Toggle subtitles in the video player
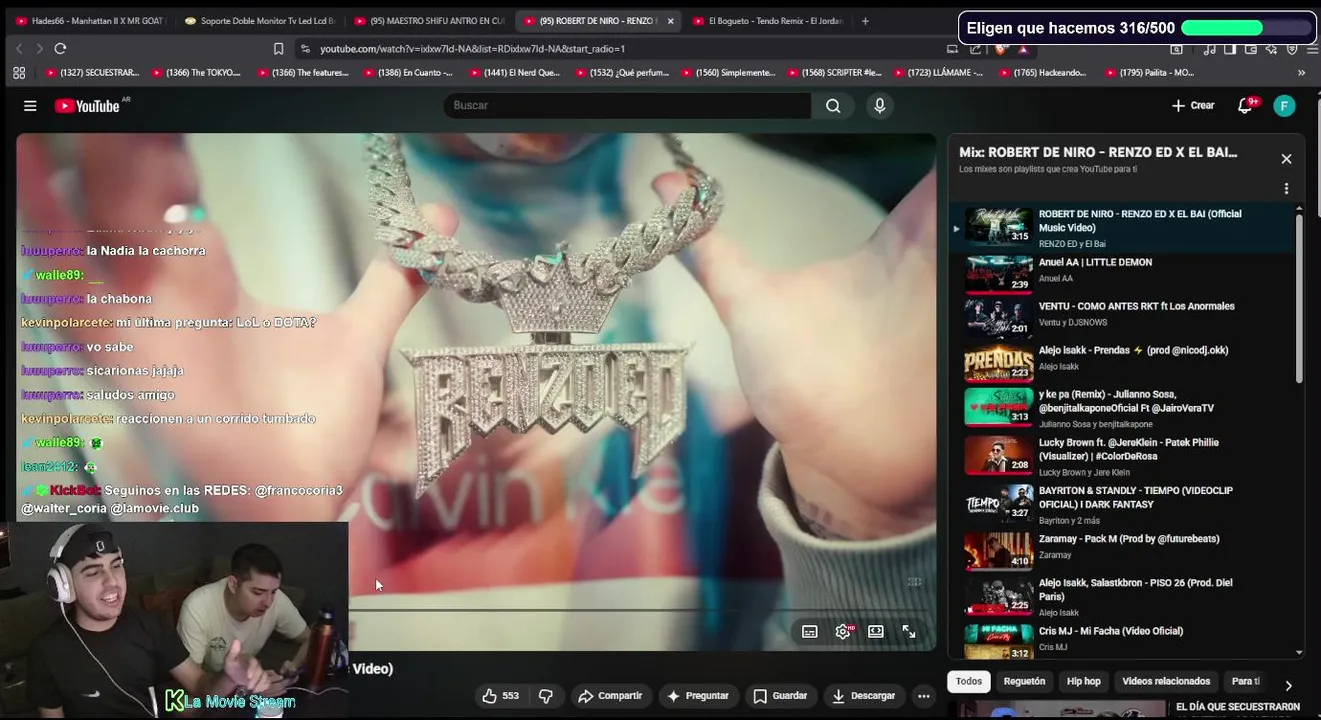The image size is (1321, 720). coord(810,632)
